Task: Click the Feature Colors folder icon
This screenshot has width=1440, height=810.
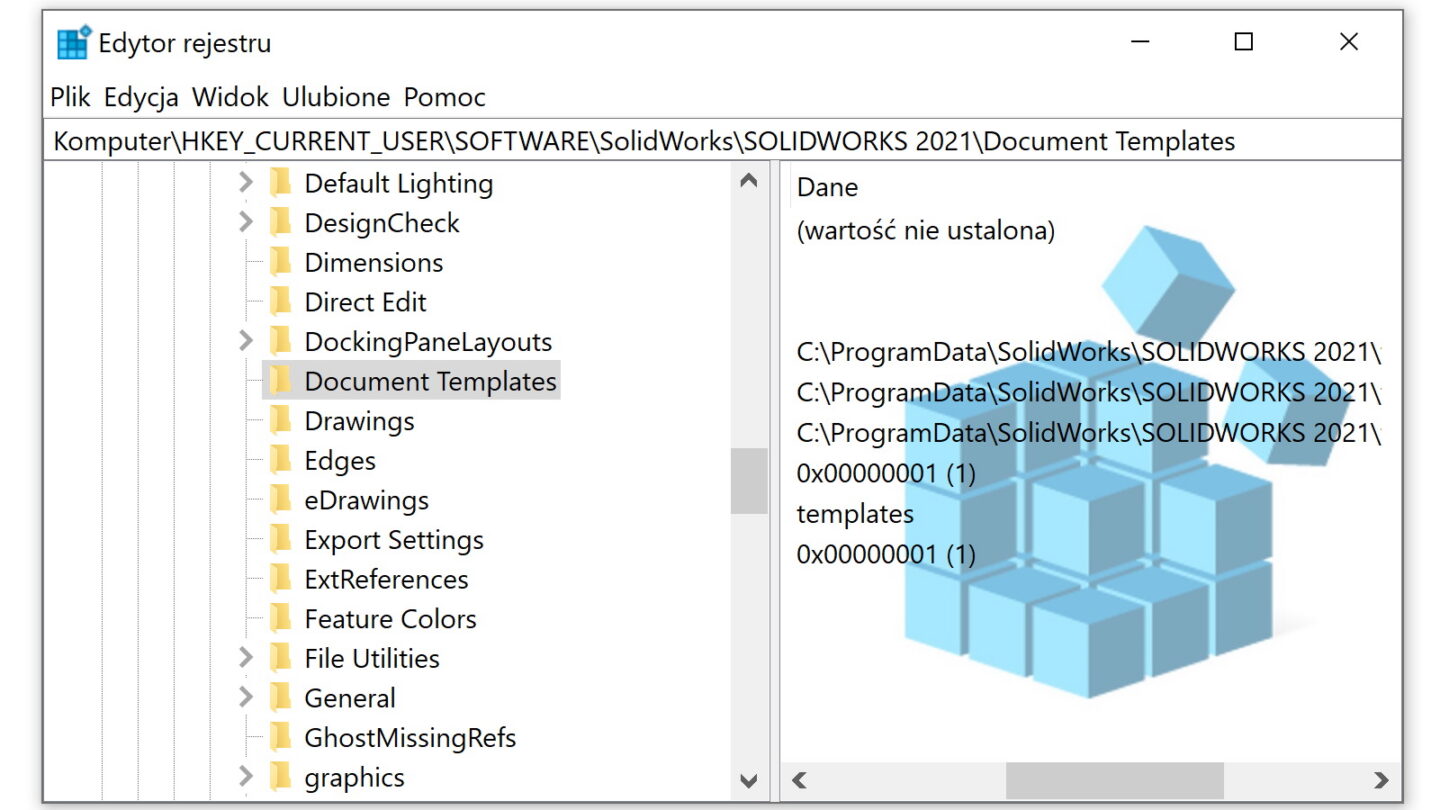Action: point(280,619)
